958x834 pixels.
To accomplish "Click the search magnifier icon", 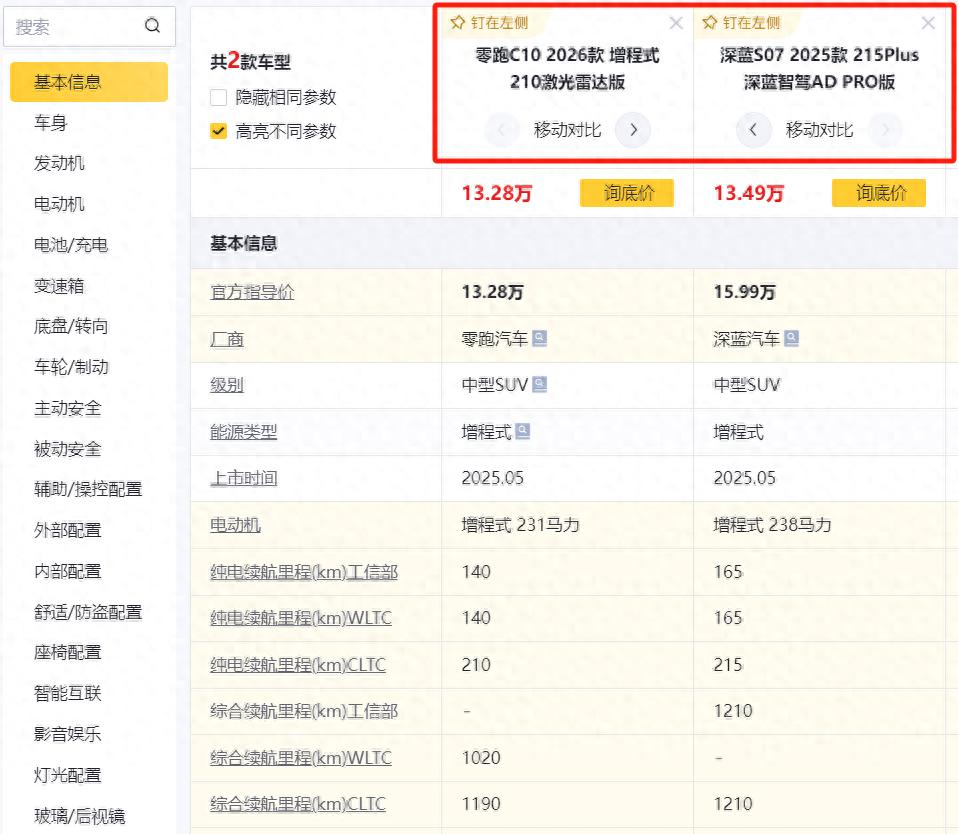I will point(152,26).
